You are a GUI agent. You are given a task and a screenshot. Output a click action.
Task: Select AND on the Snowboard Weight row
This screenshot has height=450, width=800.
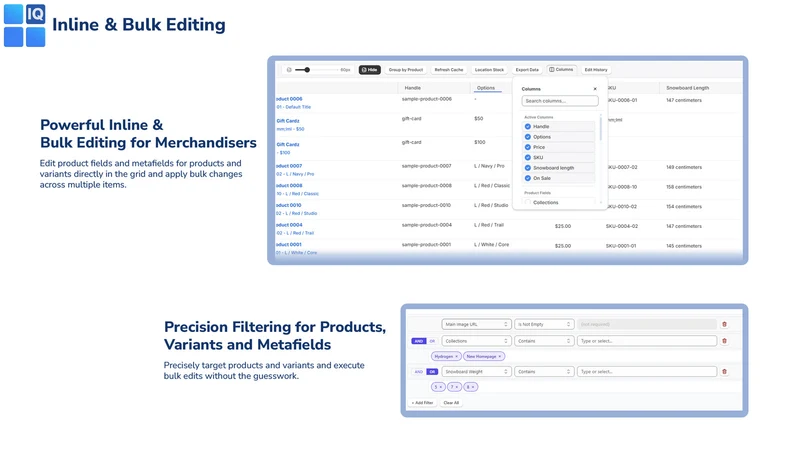[x=418, y=371]
